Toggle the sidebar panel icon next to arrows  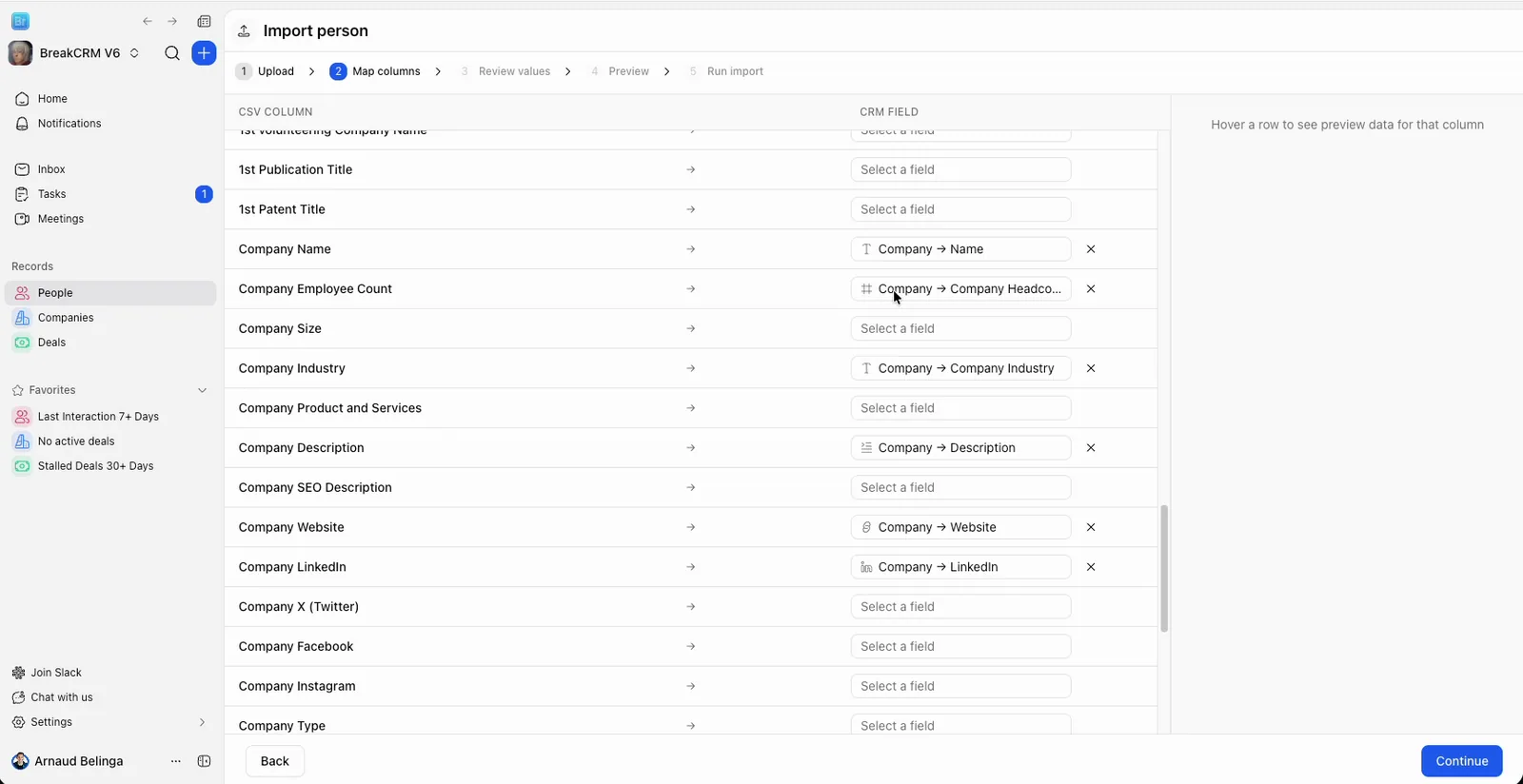(204, 21)
